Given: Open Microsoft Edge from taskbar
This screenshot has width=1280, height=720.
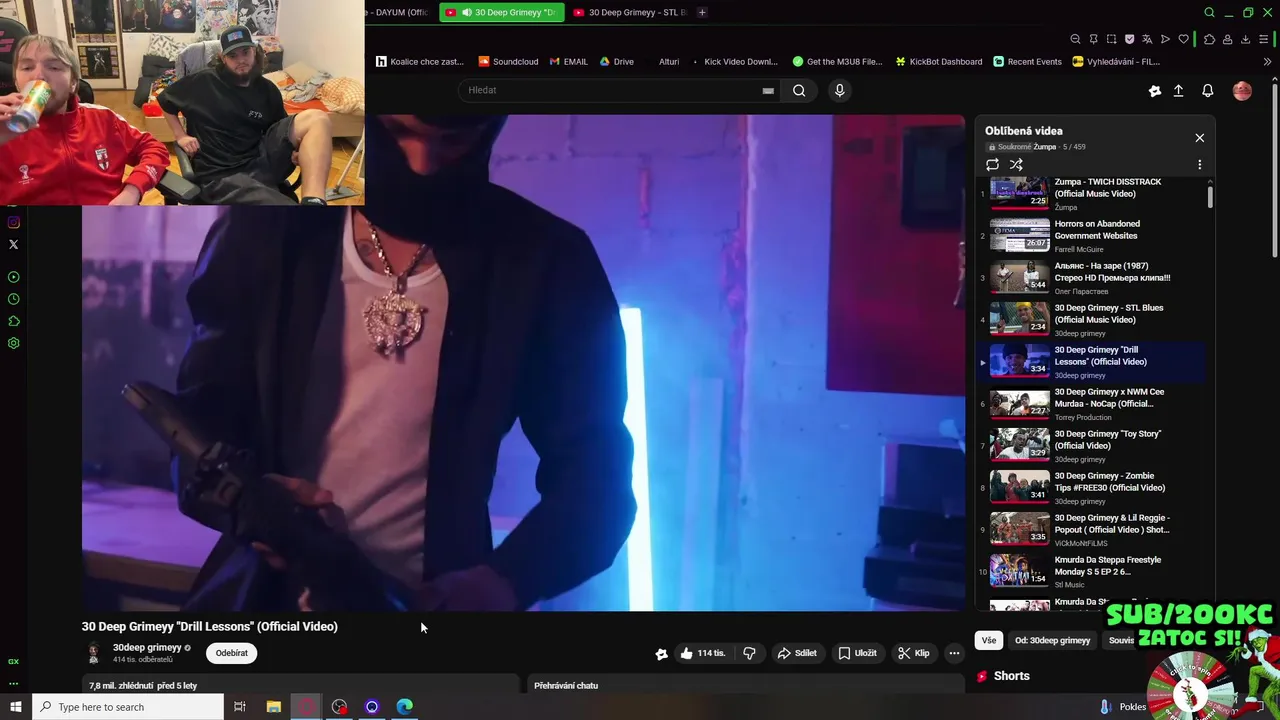Looking at the screenshot, I should point(404,707).
